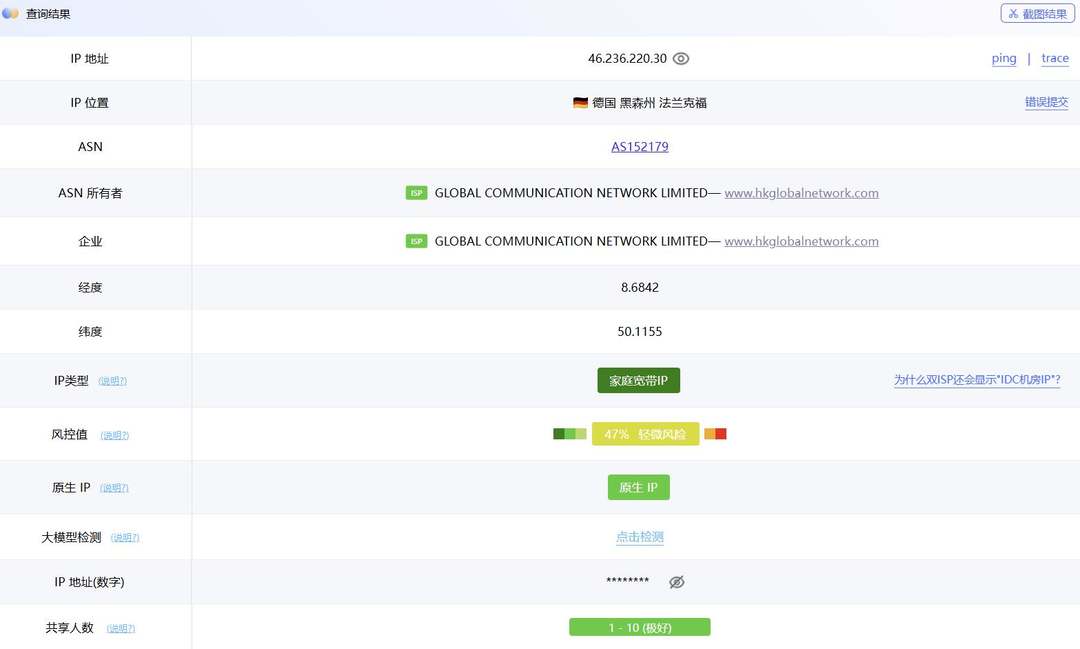The width and height of the screenshot is (1080, 649).
Task: Click the ISP badge in 企业 row
Action: tap(416, 241)
